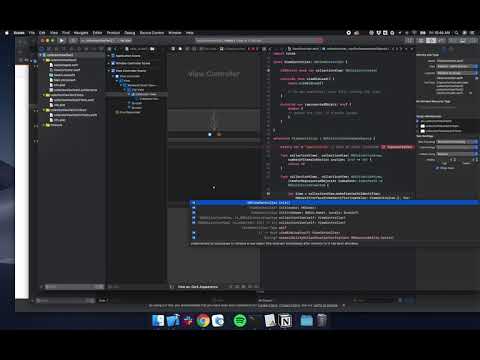Collapse the View Controller Scene disclosure triangle

pos(109,71)
